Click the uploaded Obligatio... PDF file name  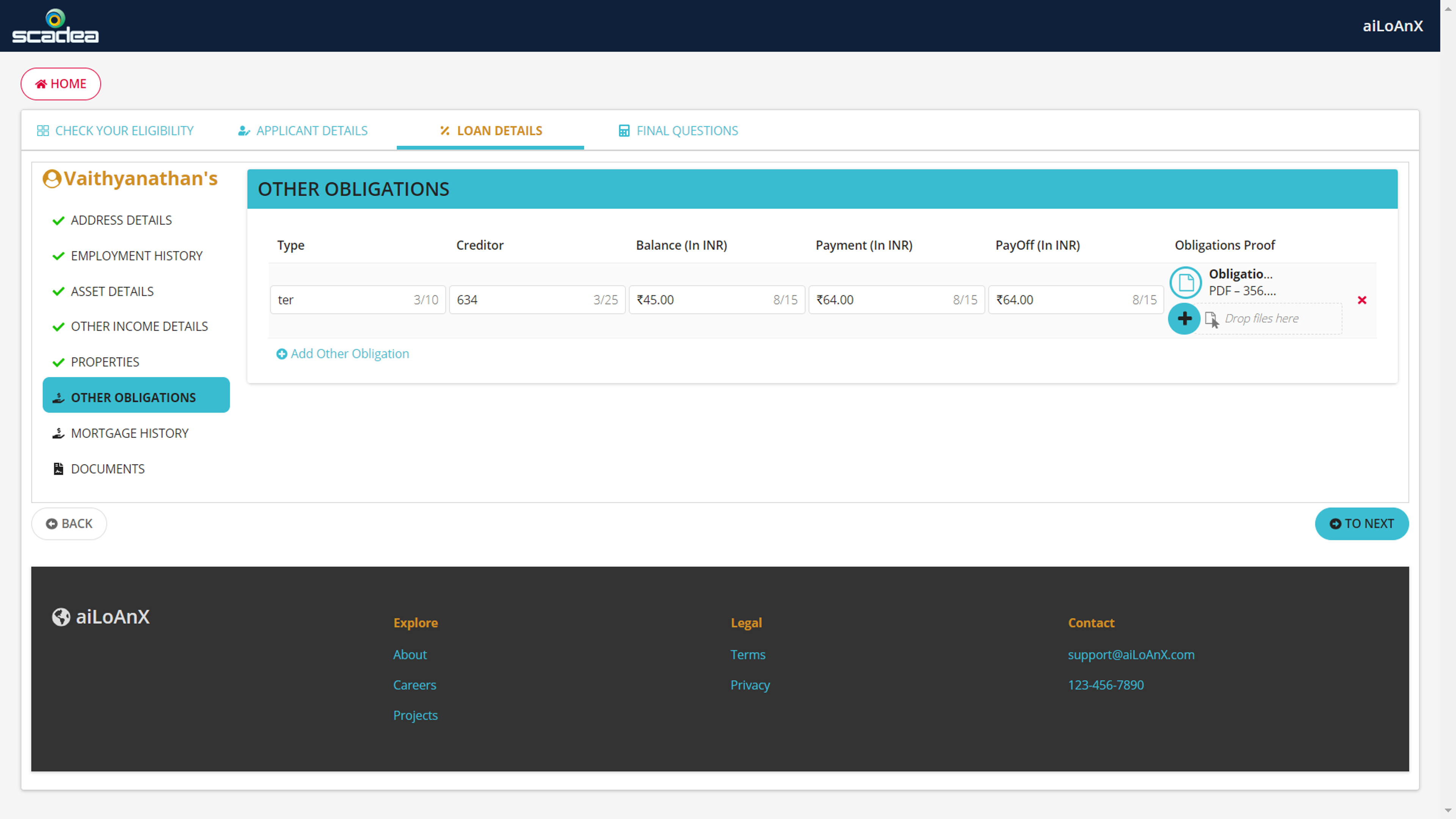[x=1241, y=274]
